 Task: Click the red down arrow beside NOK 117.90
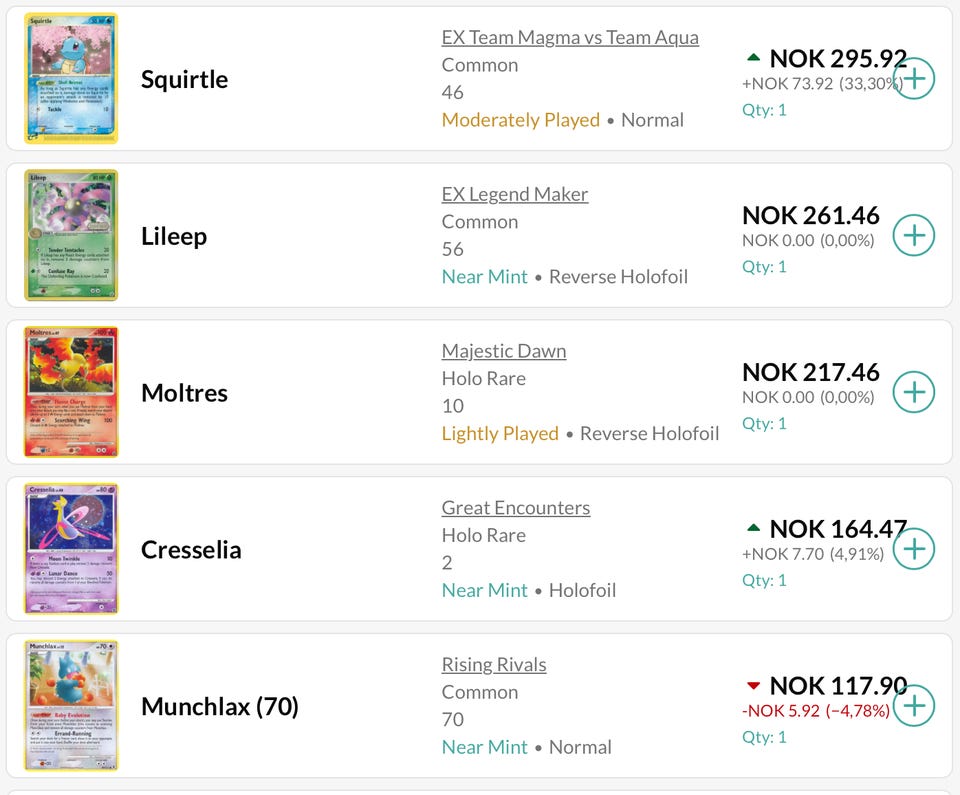click(x=754, y=685)
